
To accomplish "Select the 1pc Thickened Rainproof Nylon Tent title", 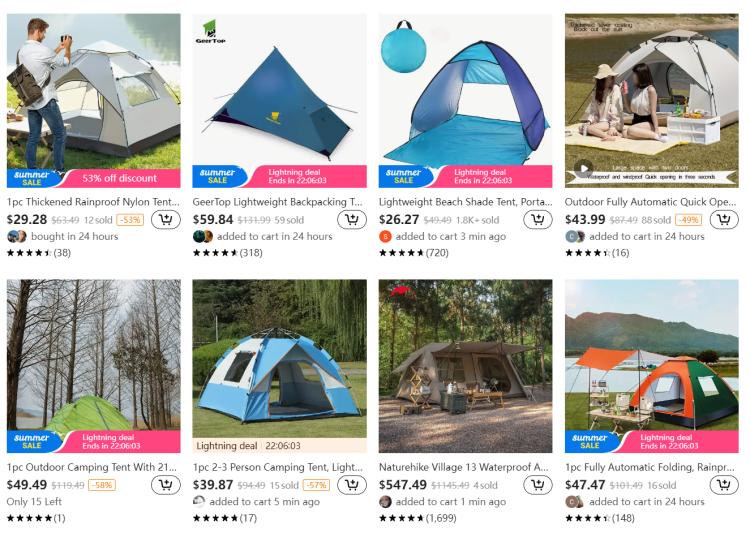I will pos(93,202).
